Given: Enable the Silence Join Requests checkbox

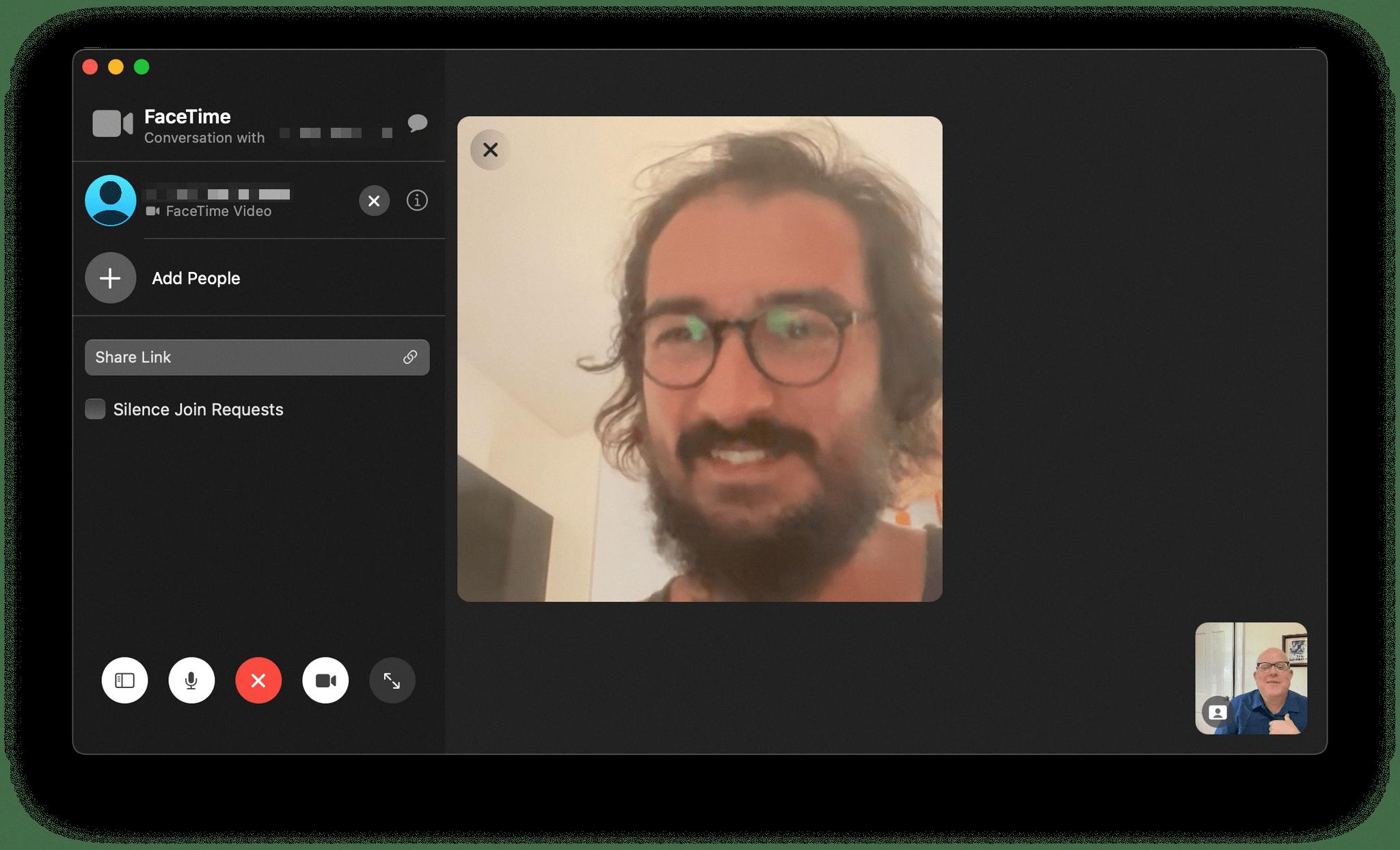Looking at the screenshot, I should (x=95, y=409).
